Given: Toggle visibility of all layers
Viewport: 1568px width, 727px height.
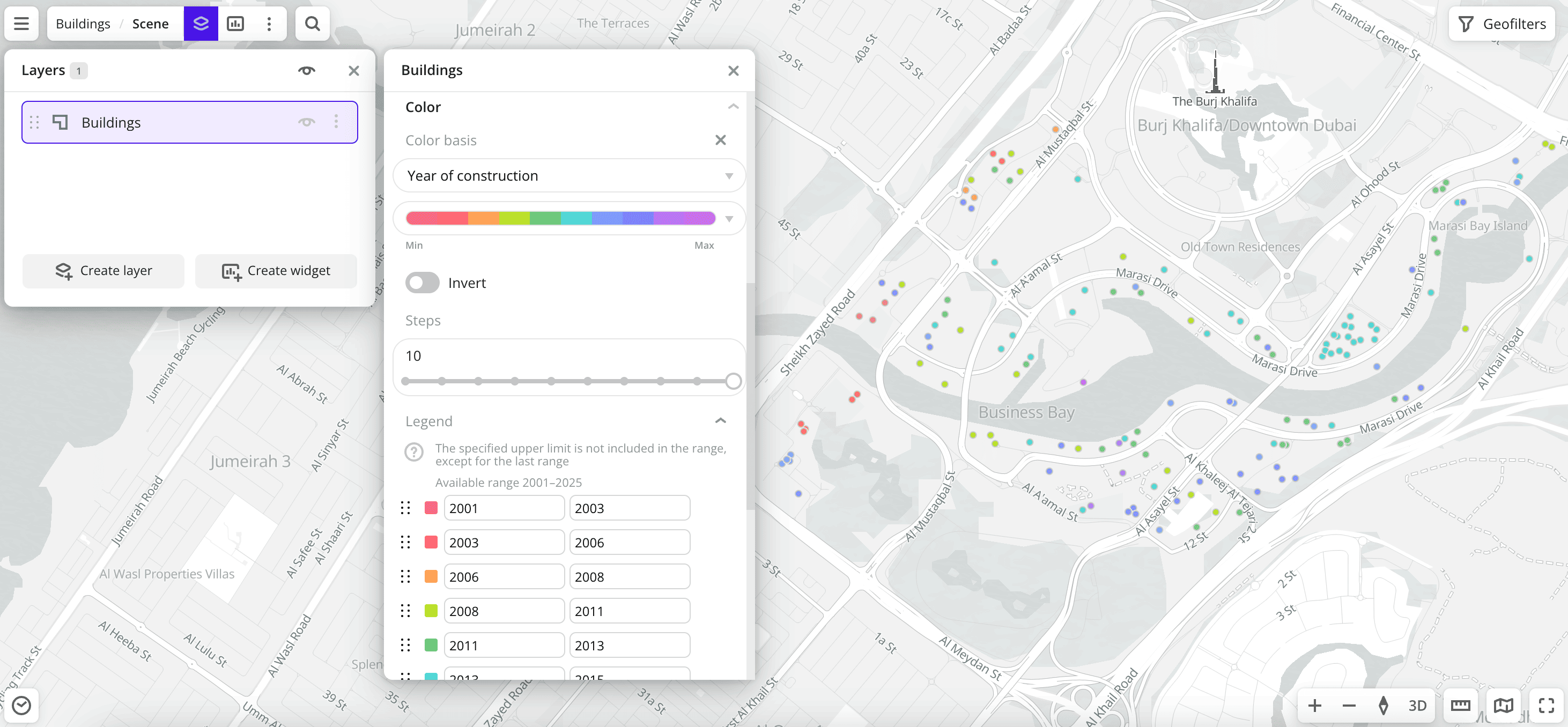Looking at the screenshot, I should [306, 71].
